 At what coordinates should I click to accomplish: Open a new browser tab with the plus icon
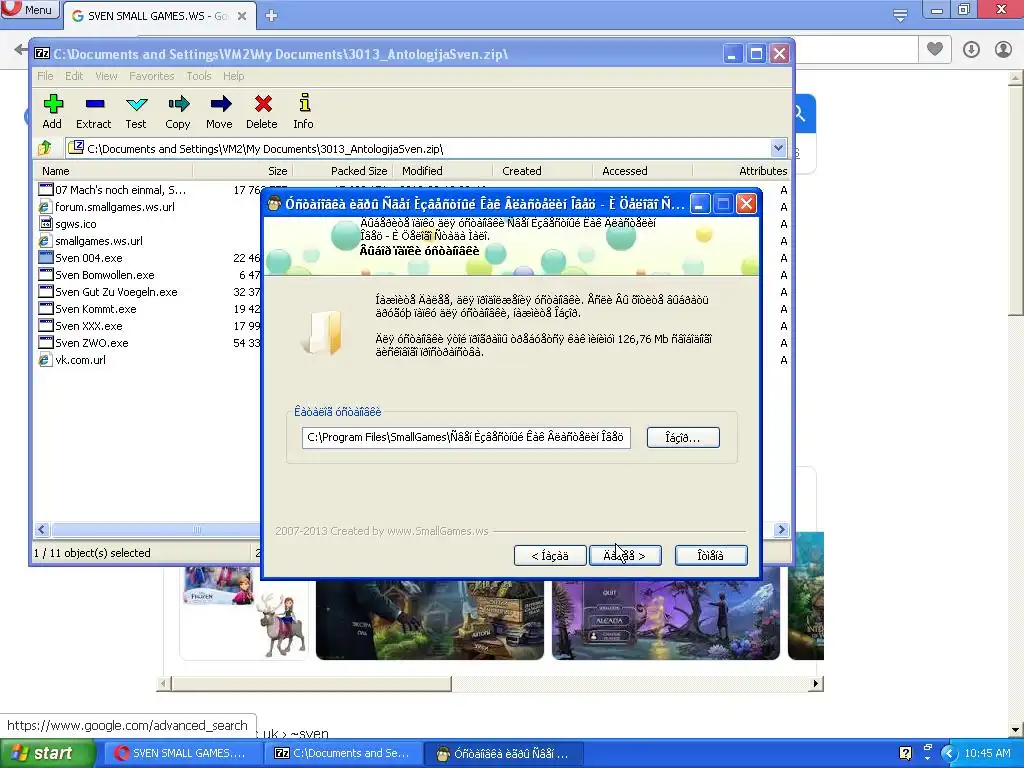[272, 16]
